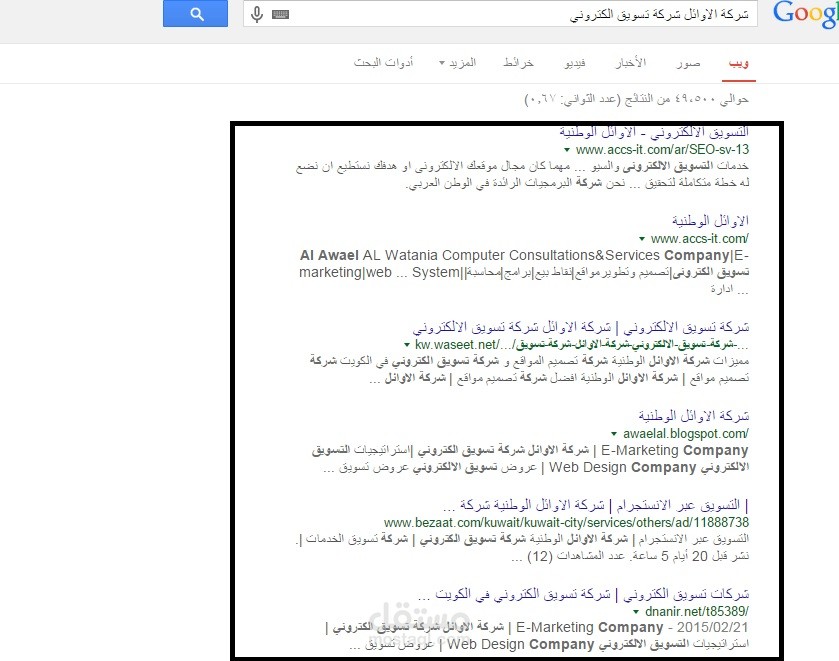Click the green URL kw.waseet.net
This screenshot has width=839, height=661.
582,345
